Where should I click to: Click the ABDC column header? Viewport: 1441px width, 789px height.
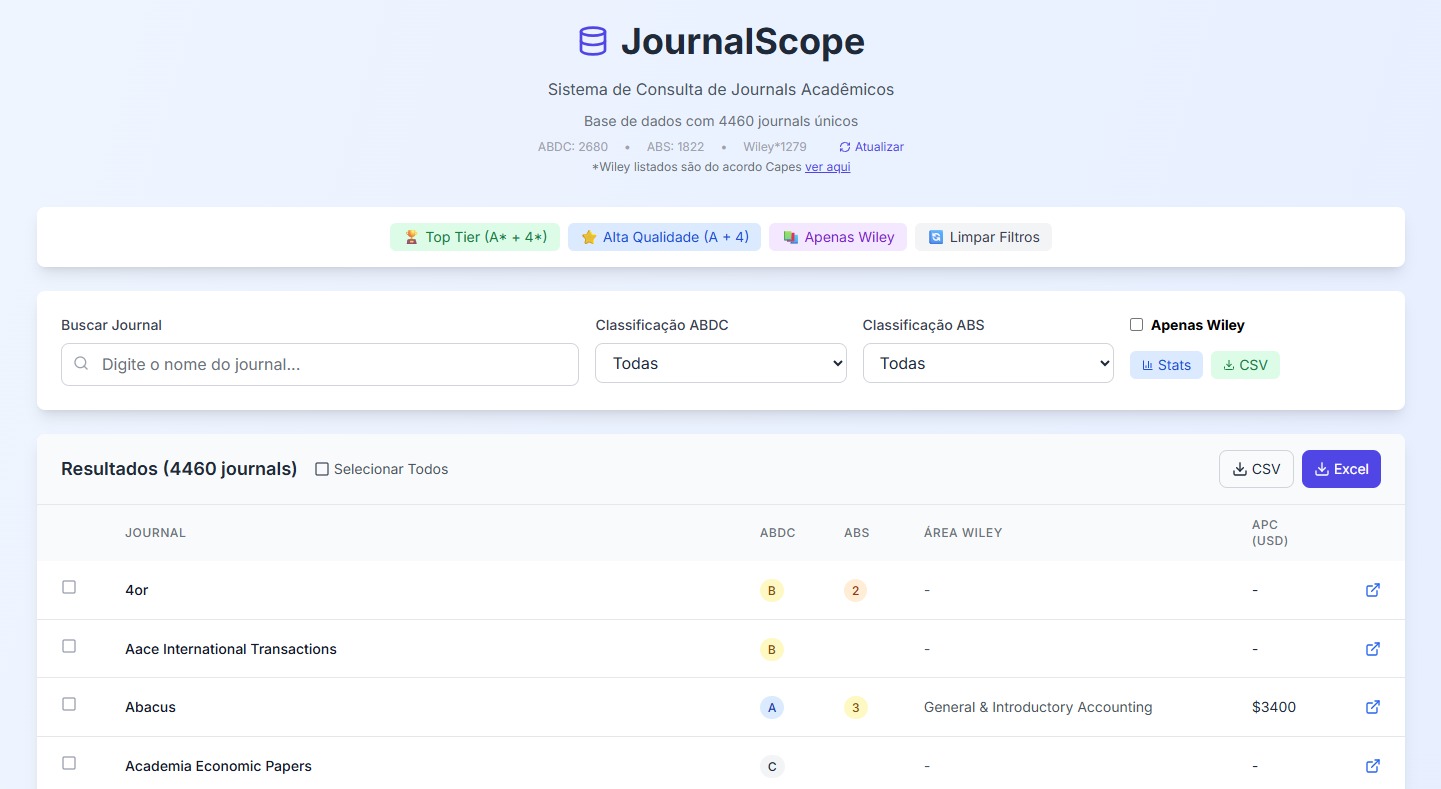[x=778, y=533]
